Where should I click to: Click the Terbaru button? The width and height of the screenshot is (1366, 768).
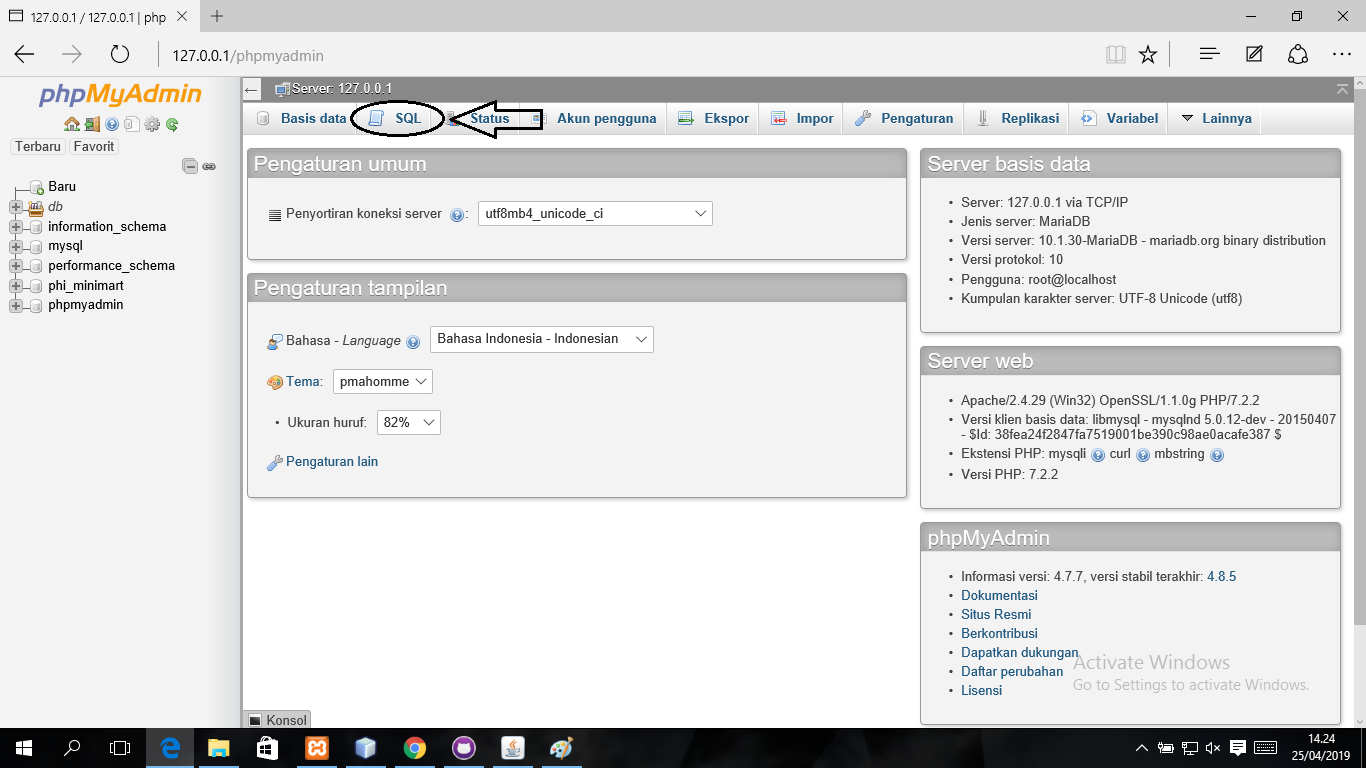pos(38,146)
